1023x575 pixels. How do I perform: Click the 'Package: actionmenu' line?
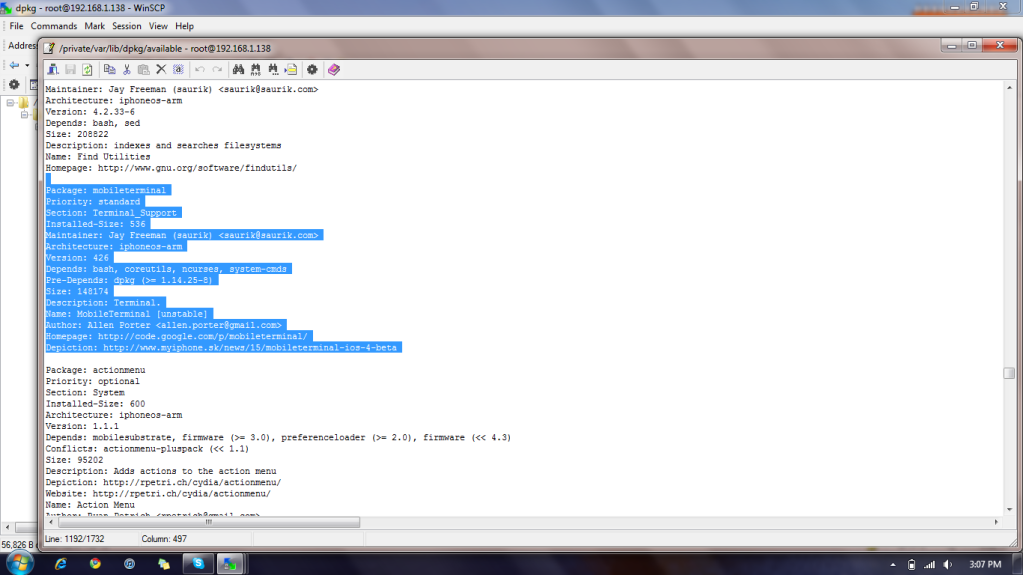pyautogui.click(x=95, y=370)
